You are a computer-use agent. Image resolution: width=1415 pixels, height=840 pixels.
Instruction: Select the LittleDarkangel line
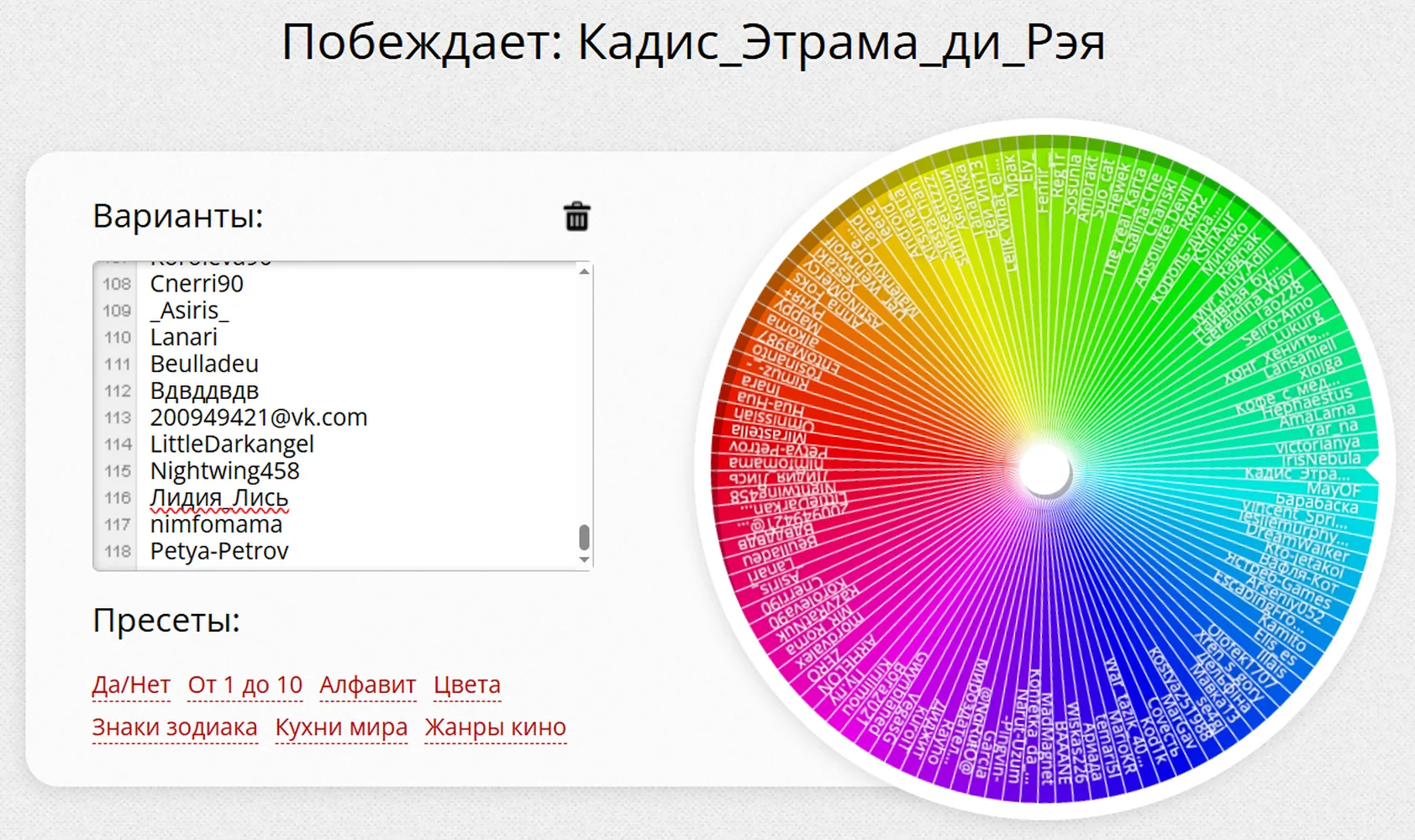coord(232,444)
